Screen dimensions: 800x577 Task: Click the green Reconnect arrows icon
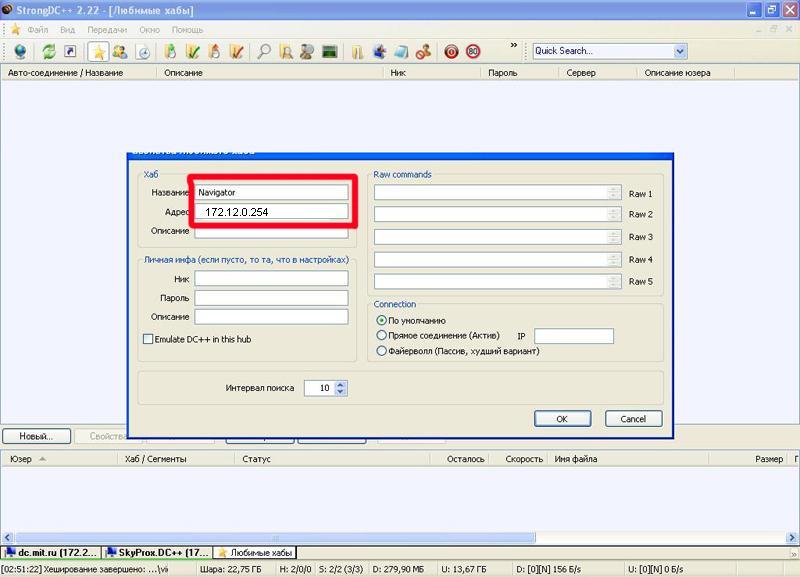[48, 51]
